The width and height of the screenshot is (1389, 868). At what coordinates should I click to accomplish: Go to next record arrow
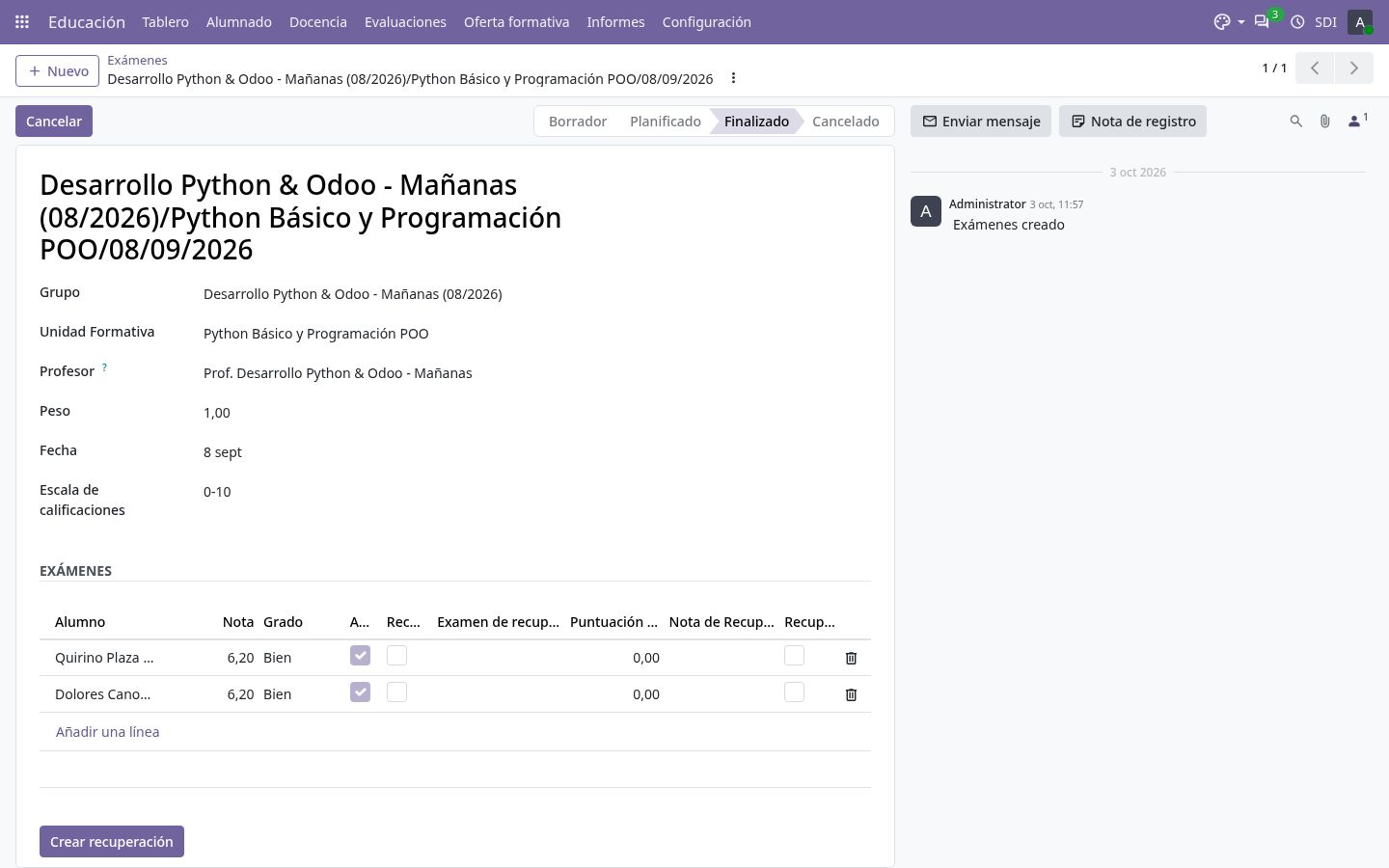(x=1353, y=68)
